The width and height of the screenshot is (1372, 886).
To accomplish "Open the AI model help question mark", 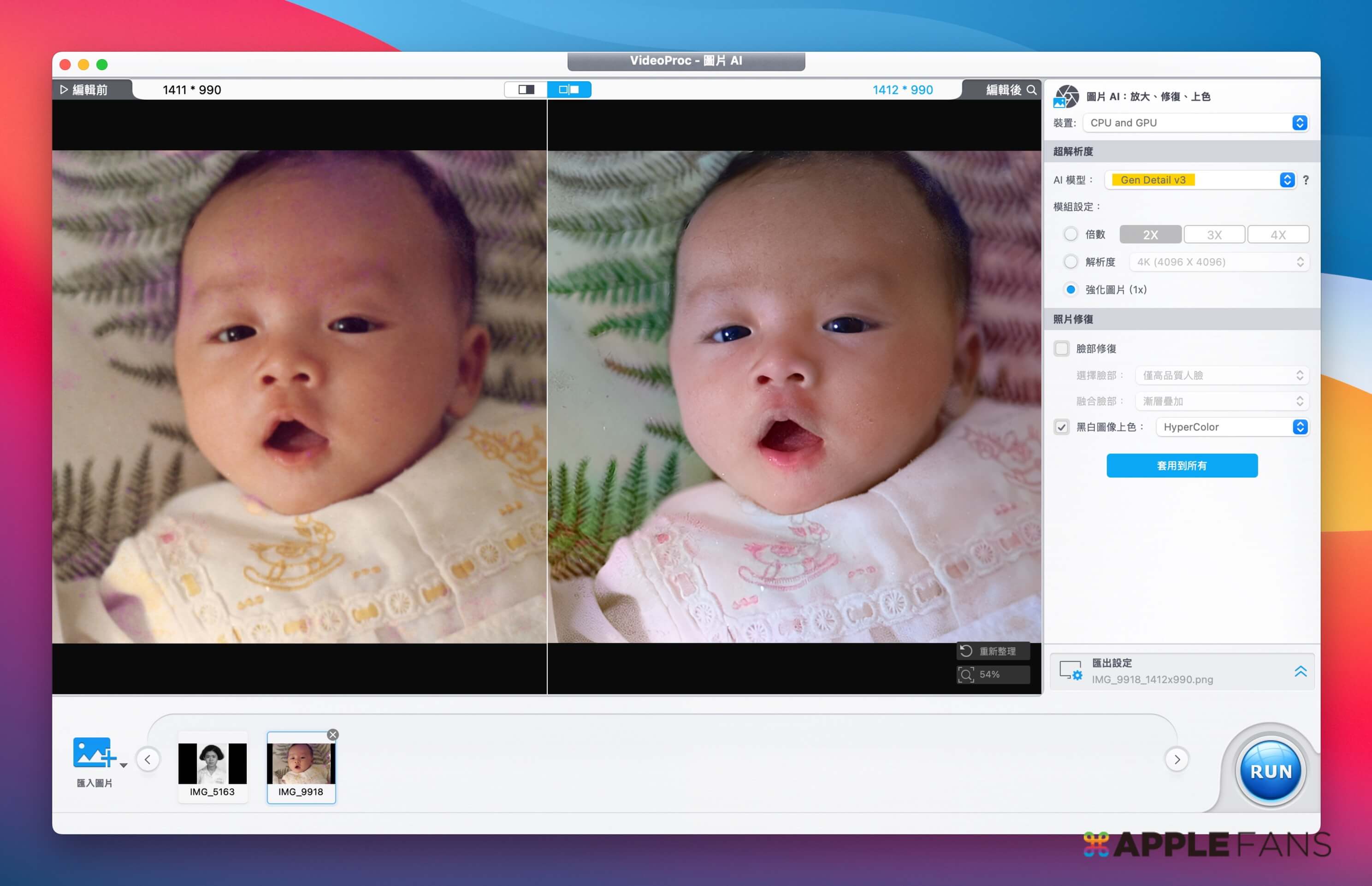I will (1305, 180).
